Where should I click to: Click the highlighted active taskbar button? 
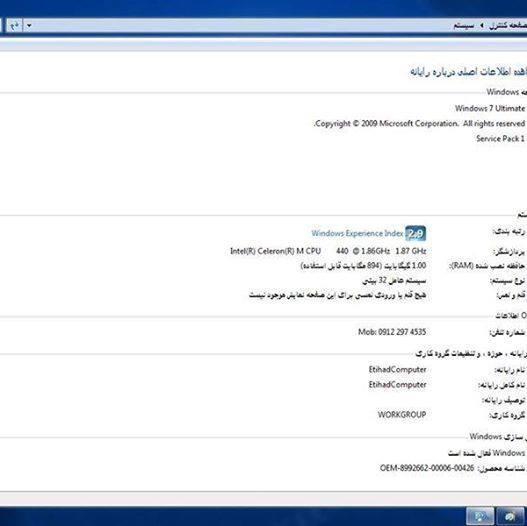pos(480,516)
